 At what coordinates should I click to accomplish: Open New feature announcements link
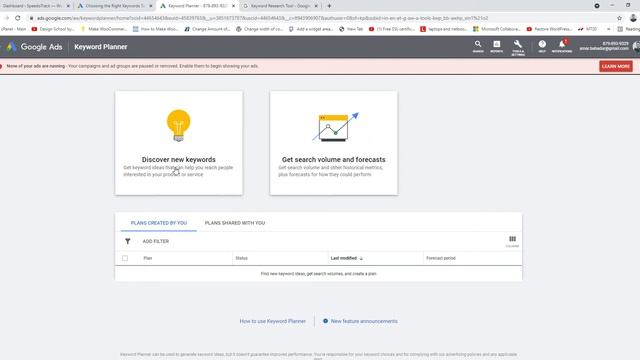(364, 321)
